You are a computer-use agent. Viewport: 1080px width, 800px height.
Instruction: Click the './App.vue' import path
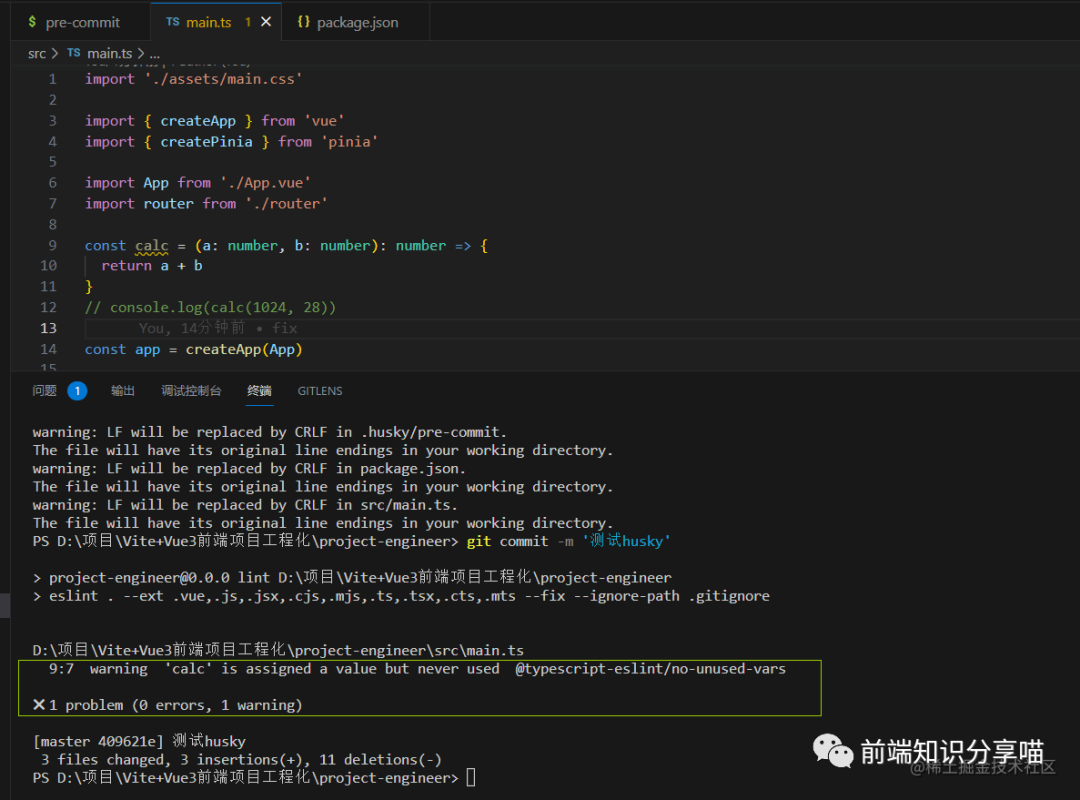tap(266, 183)
